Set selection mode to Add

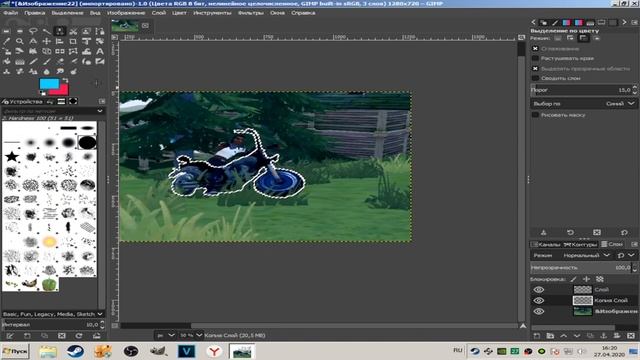pos(570,38)
